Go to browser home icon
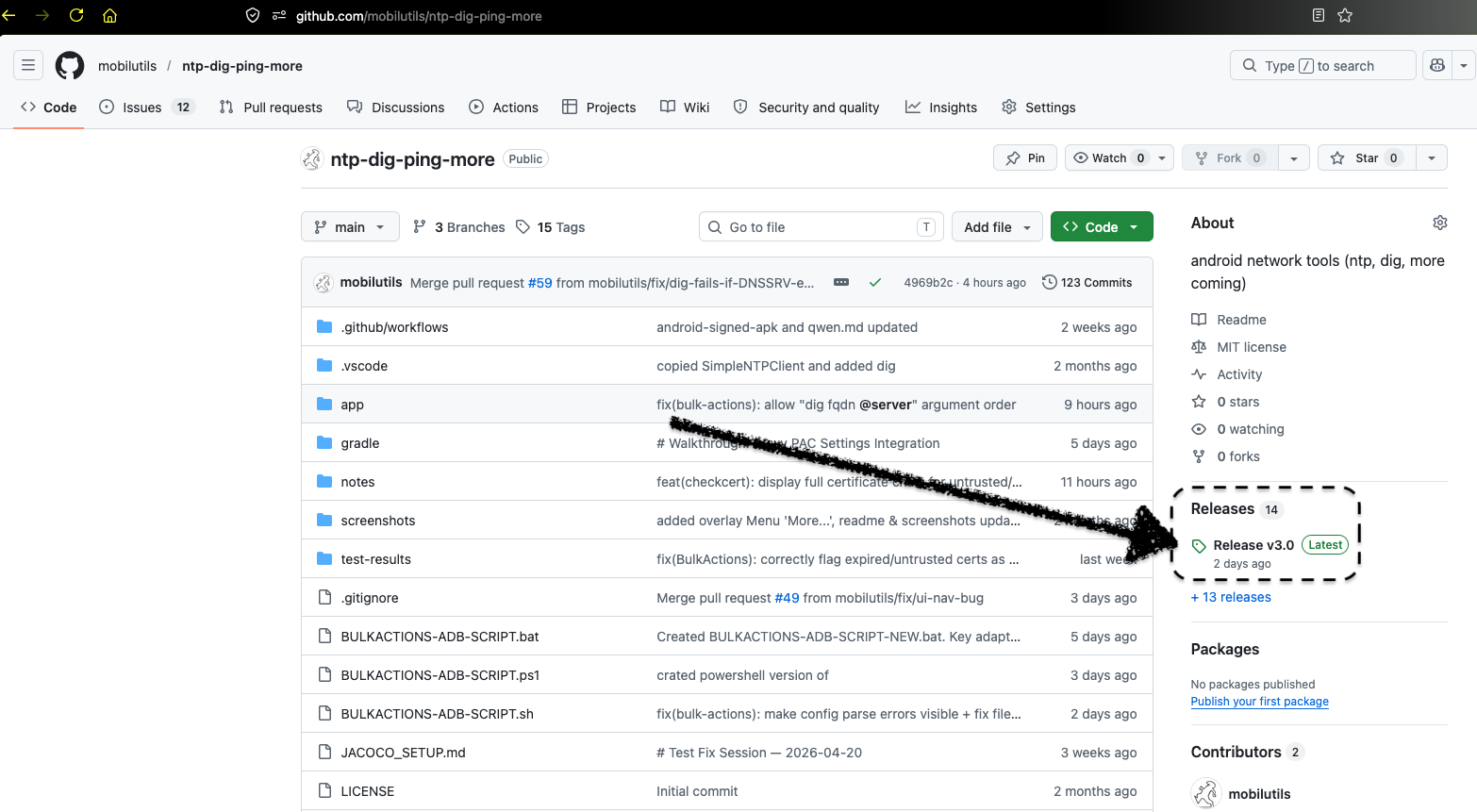The image size is (1477, 812). click(x=109, y=15)
